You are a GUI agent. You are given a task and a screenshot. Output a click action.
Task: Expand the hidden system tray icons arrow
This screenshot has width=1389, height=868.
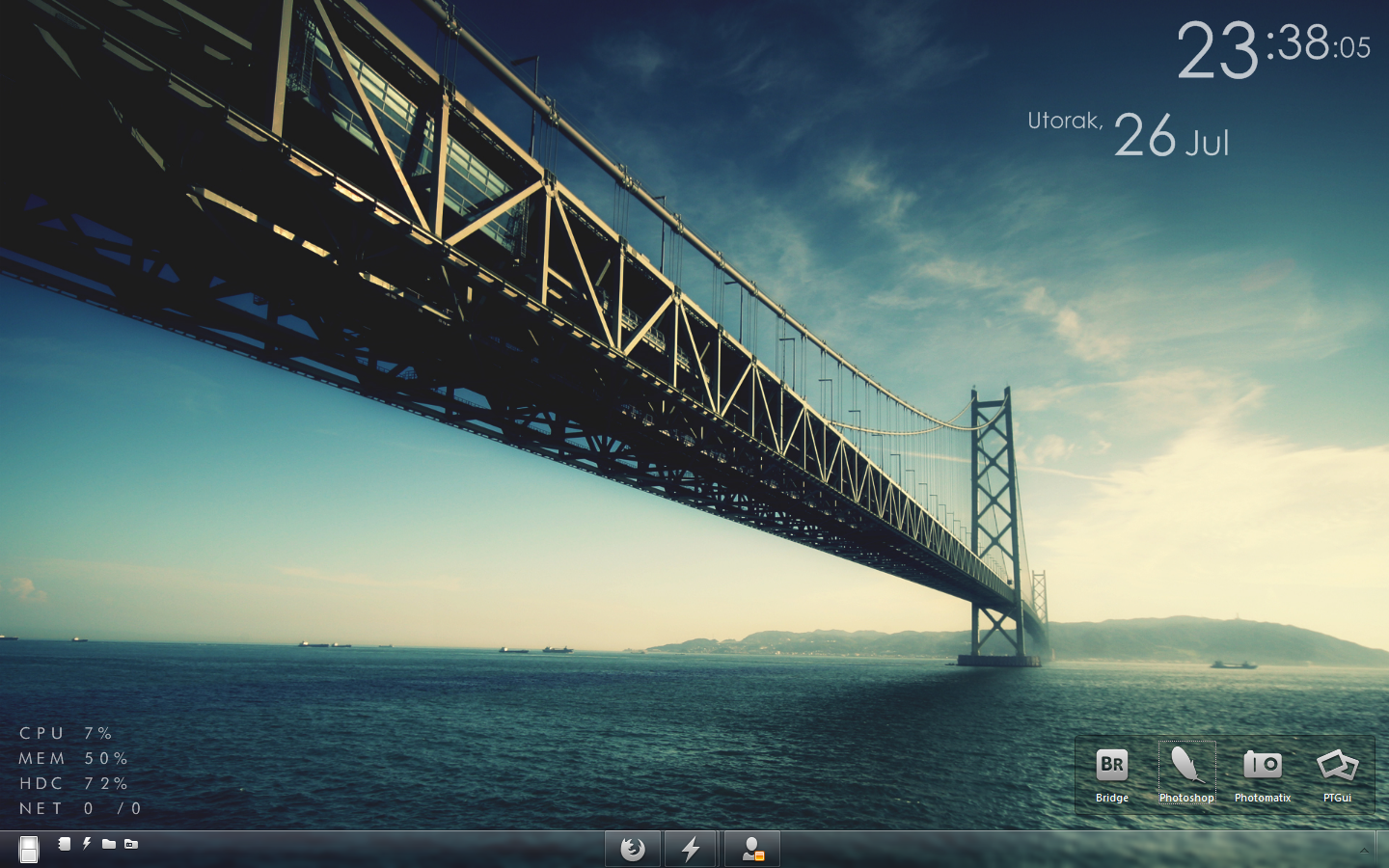[x=1364, y=851]
